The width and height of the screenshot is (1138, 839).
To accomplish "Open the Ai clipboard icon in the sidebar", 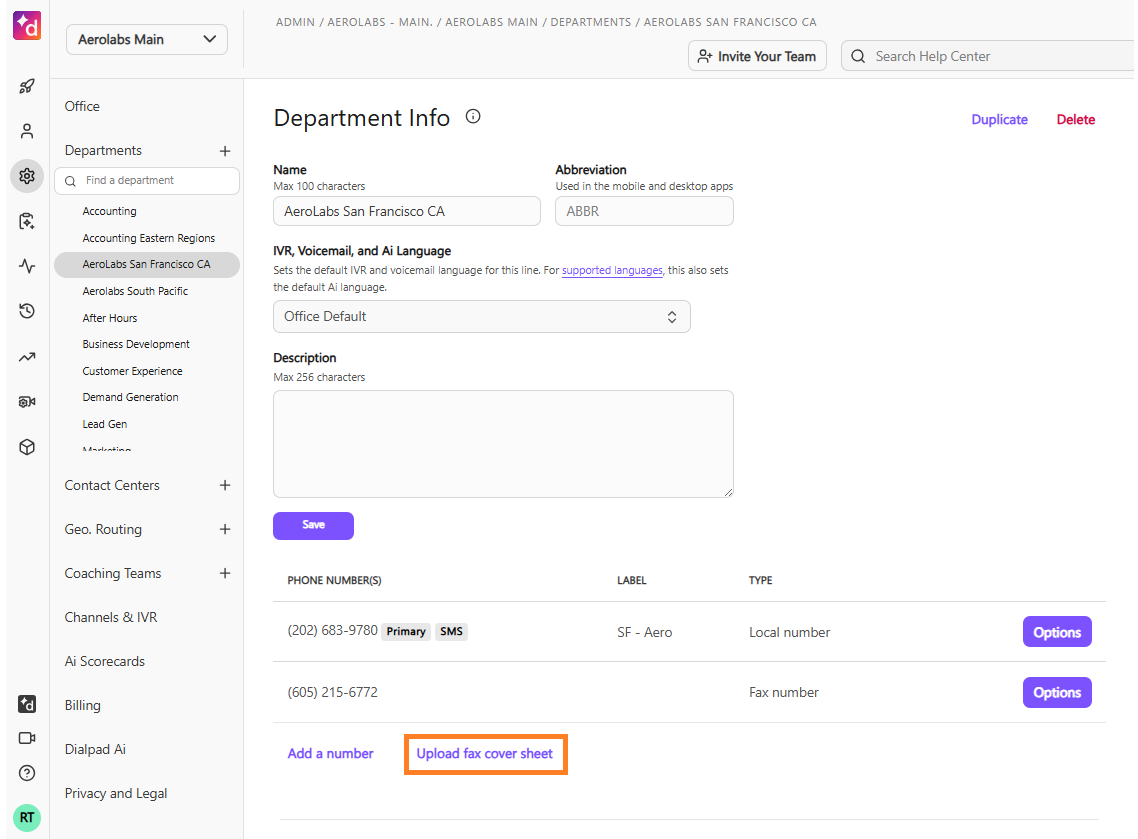I will tap(27, 221).
